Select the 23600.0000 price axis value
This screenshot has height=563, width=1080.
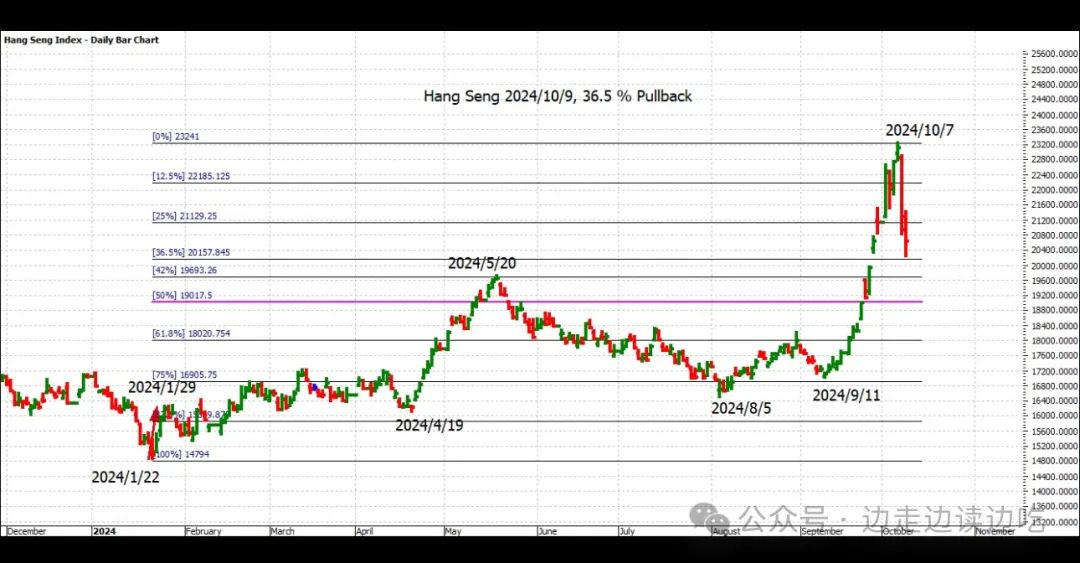click(1055, 130)
